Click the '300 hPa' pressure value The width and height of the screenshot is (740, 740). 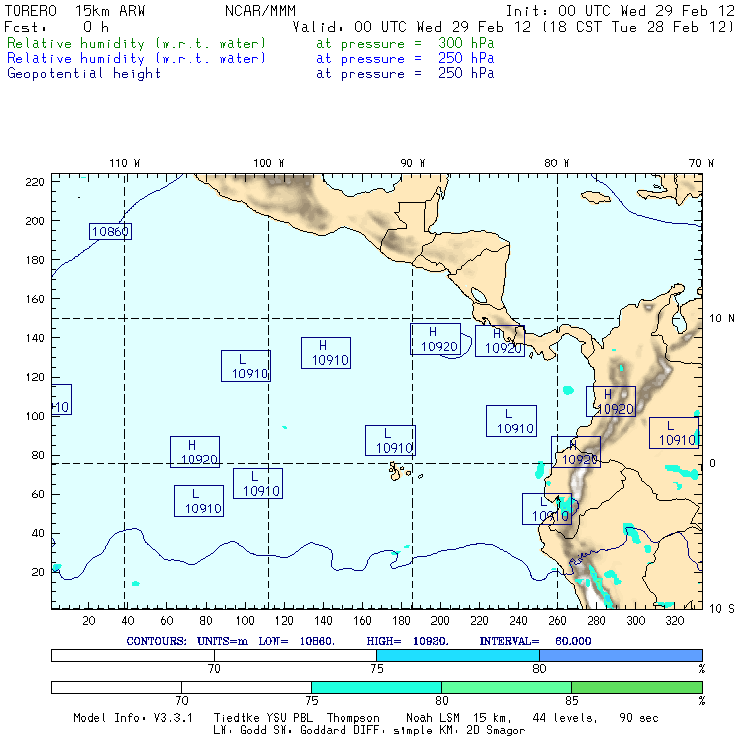466,43
